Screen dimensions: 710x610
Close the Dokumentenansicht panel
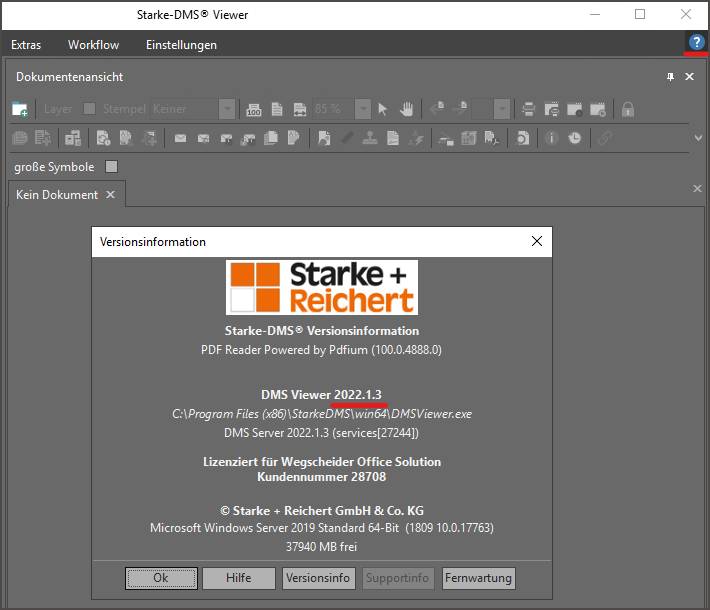point(689,77)
